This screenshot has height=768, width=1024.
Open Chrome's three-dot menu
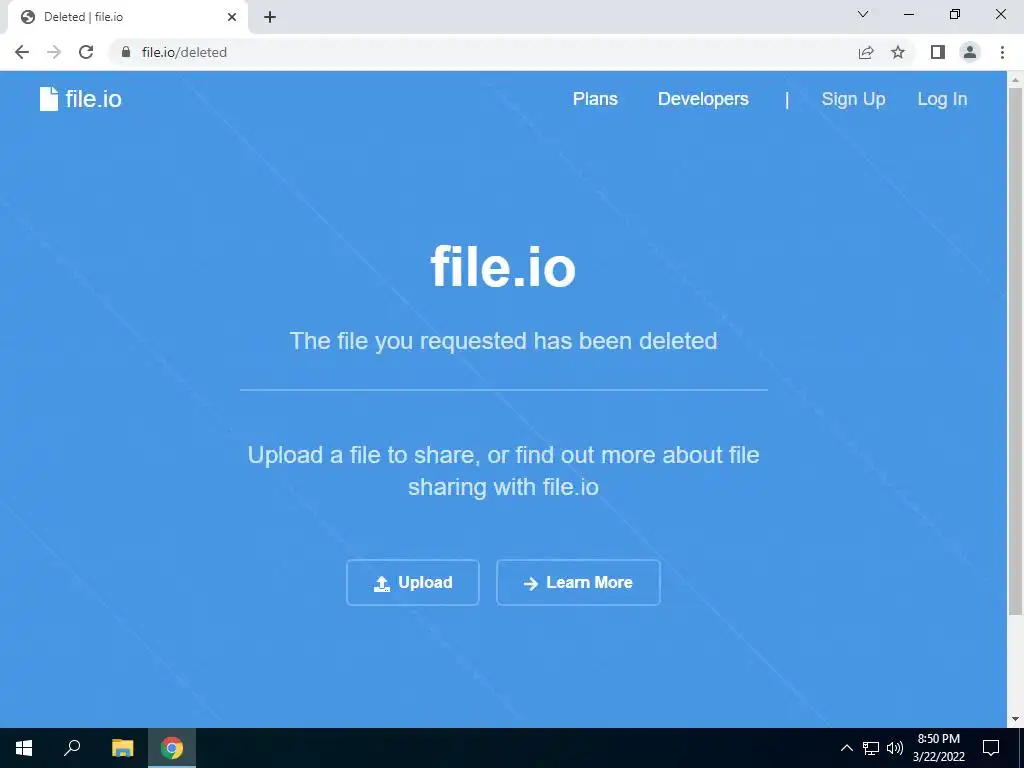click(1002, 52)
